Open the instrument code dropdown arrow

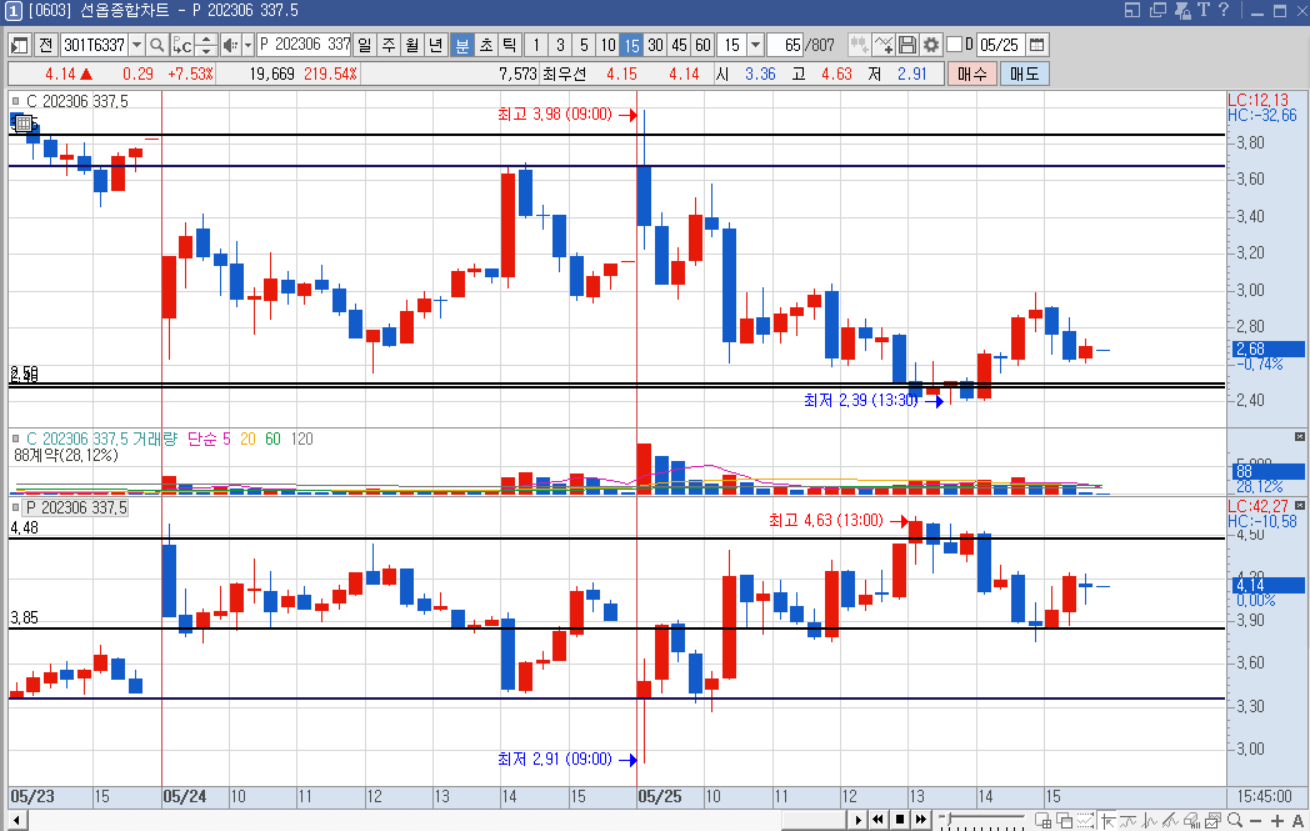[136, 45]
